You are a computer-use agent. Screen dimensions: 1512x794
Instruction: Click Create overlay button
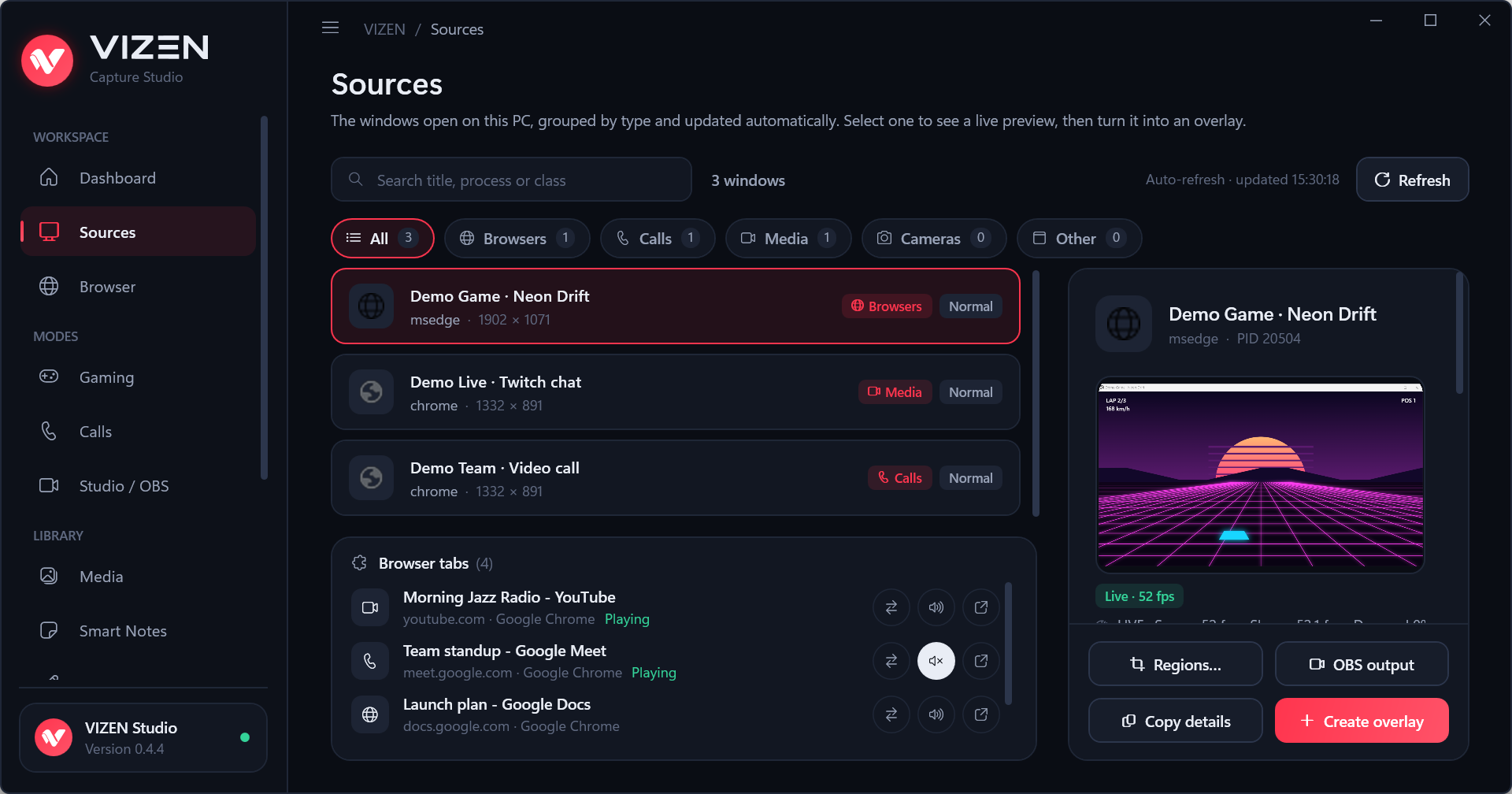(1362, 721)
